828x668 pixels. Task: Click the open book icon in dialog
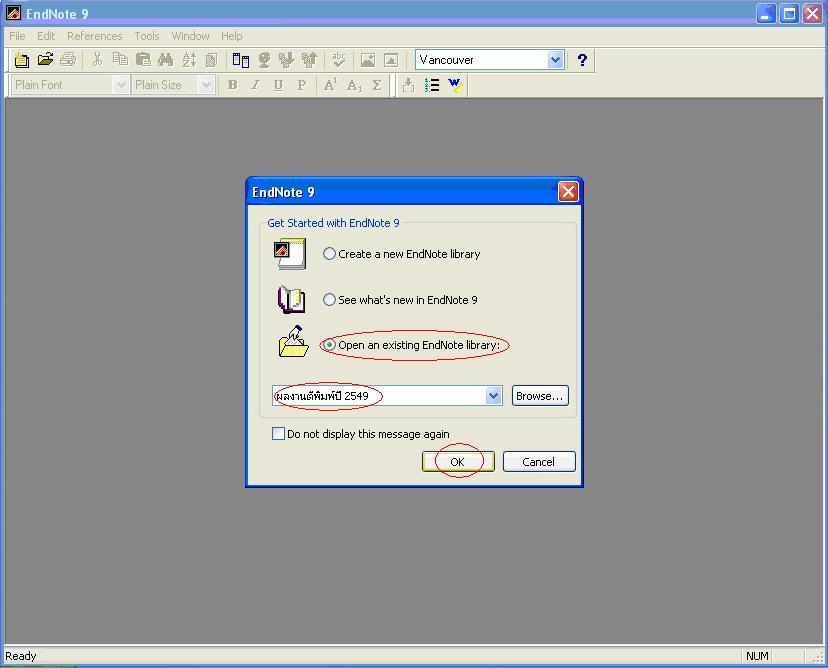[291, 299]
